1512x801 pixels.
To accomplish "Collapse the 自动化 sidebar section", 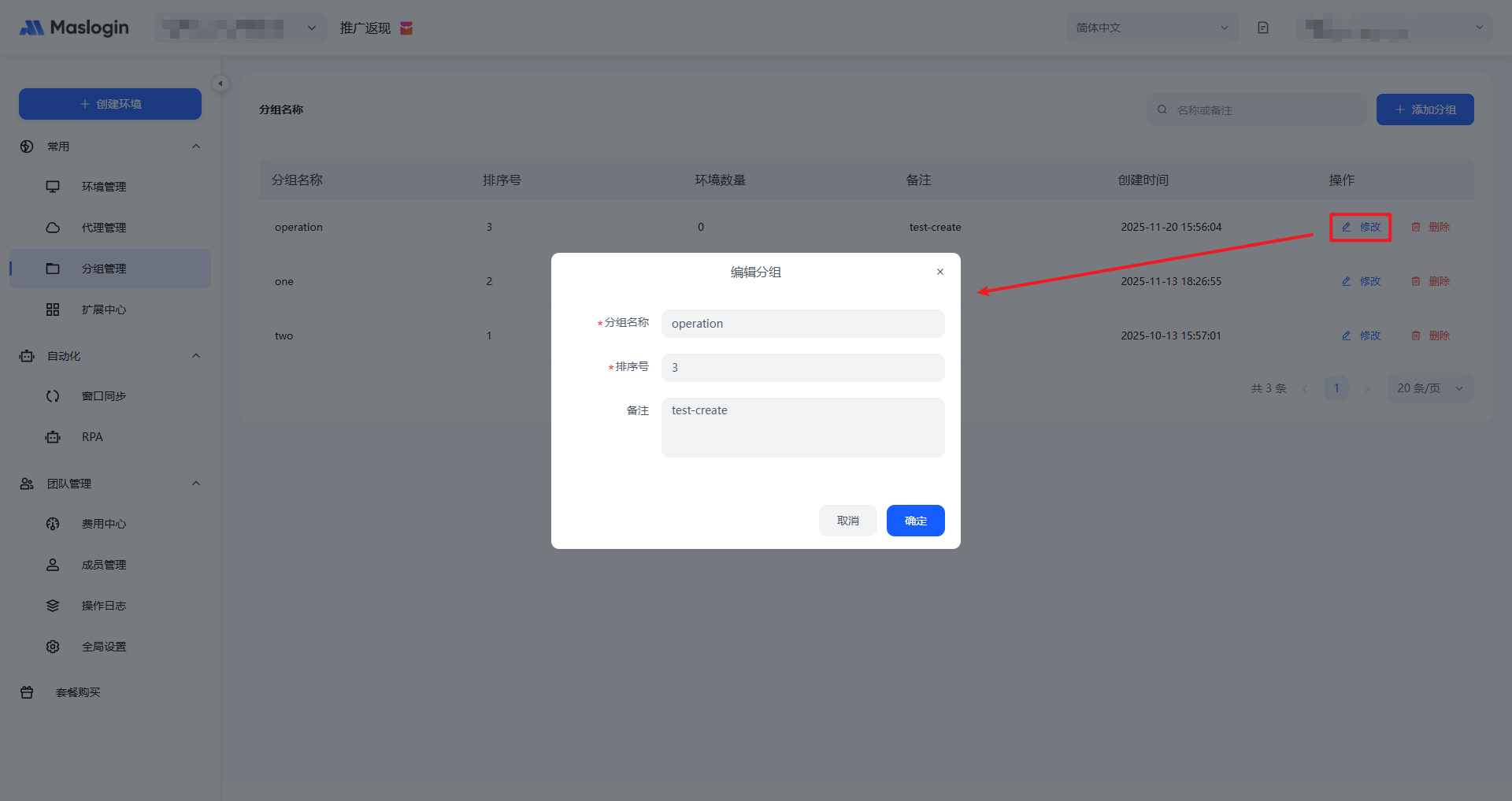I will (x=196, y=356).
